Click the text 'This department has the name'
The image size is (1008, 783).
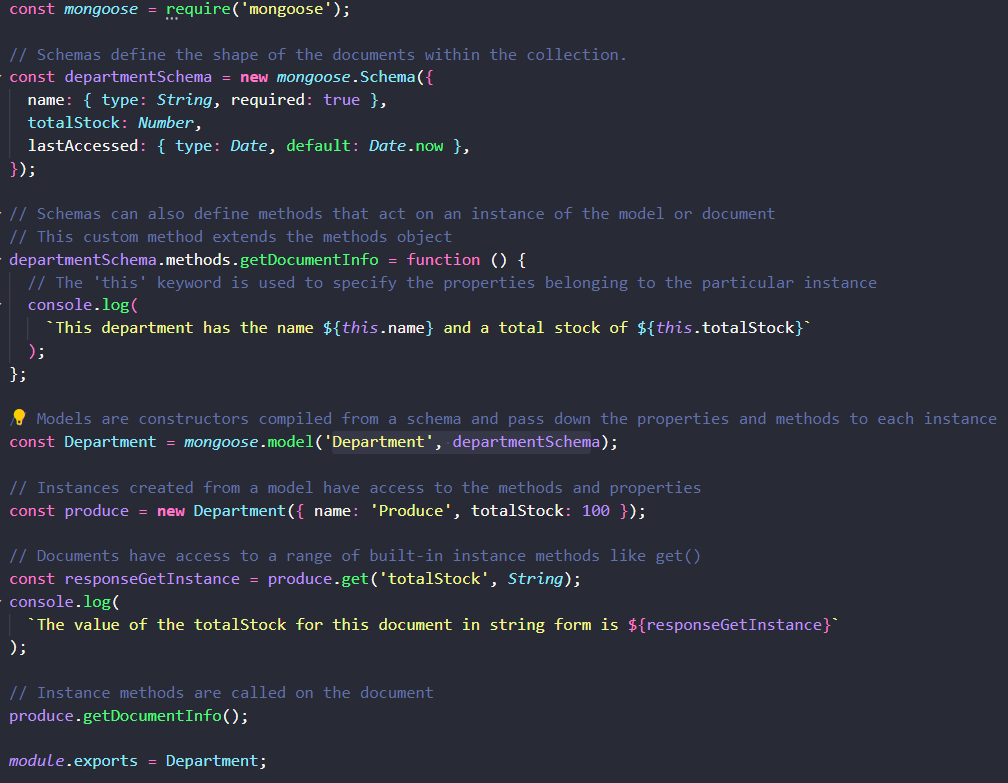point(184,328)
